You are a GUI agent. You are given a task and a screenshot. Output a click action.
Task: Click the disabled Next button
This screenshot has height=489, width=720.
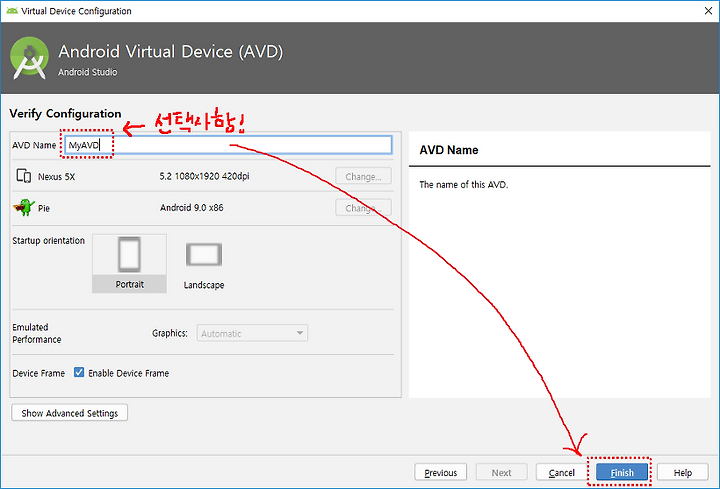[x=501, y=472]
